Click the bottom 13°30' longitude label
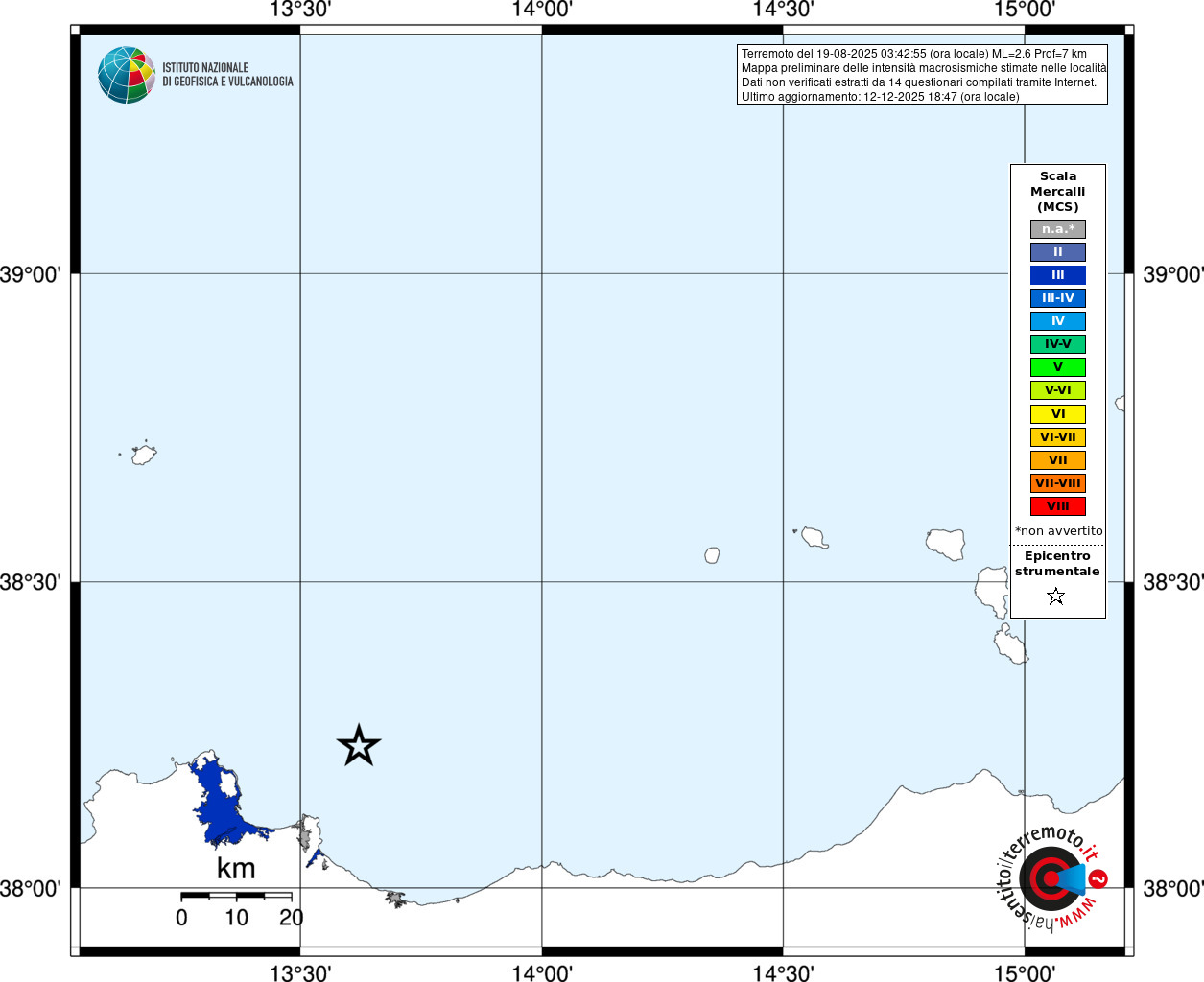The height and width of the screenshot is (982, 1204). click(300, 973)
